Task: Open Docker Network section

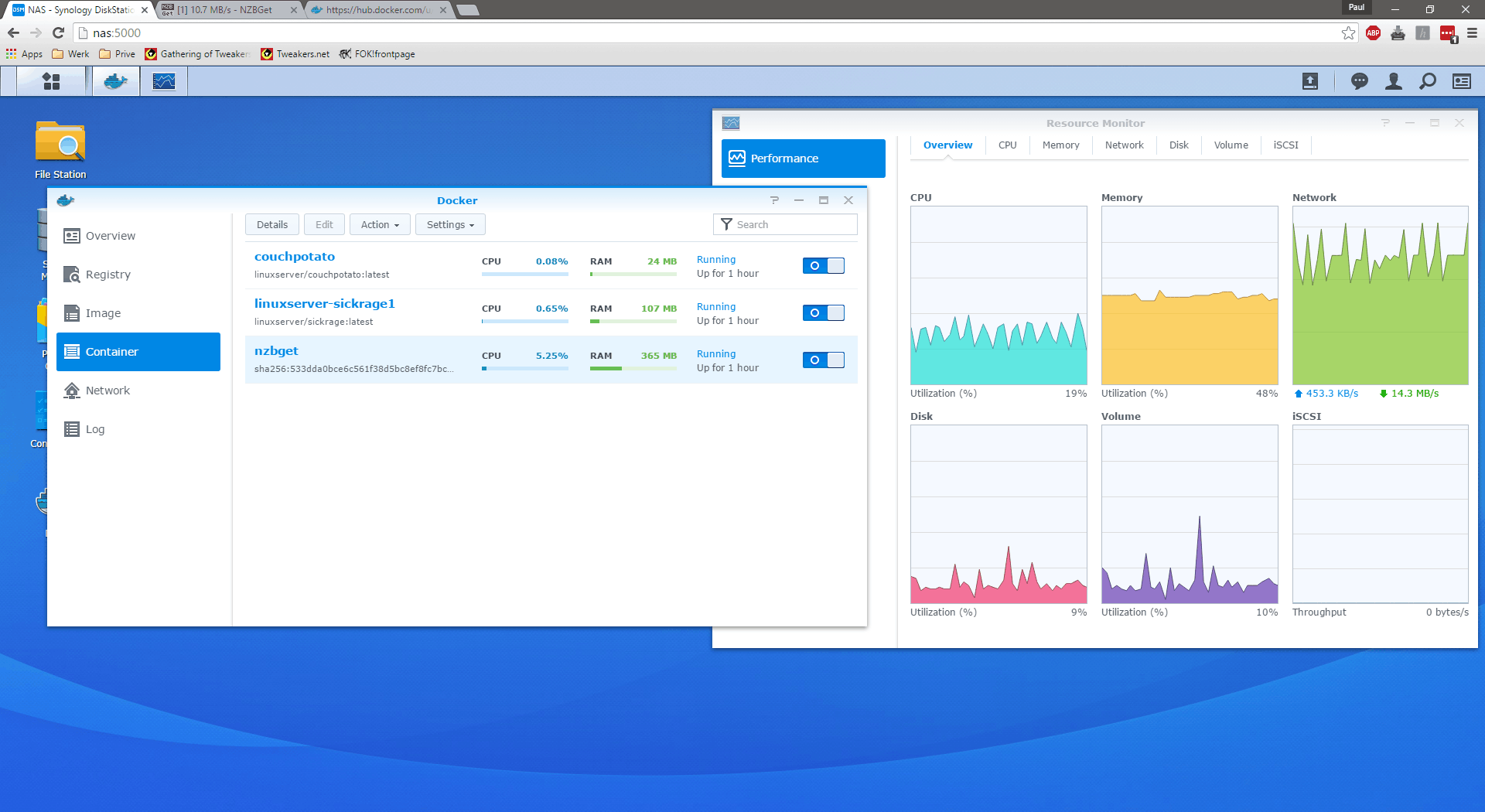Action: point(138,391)
